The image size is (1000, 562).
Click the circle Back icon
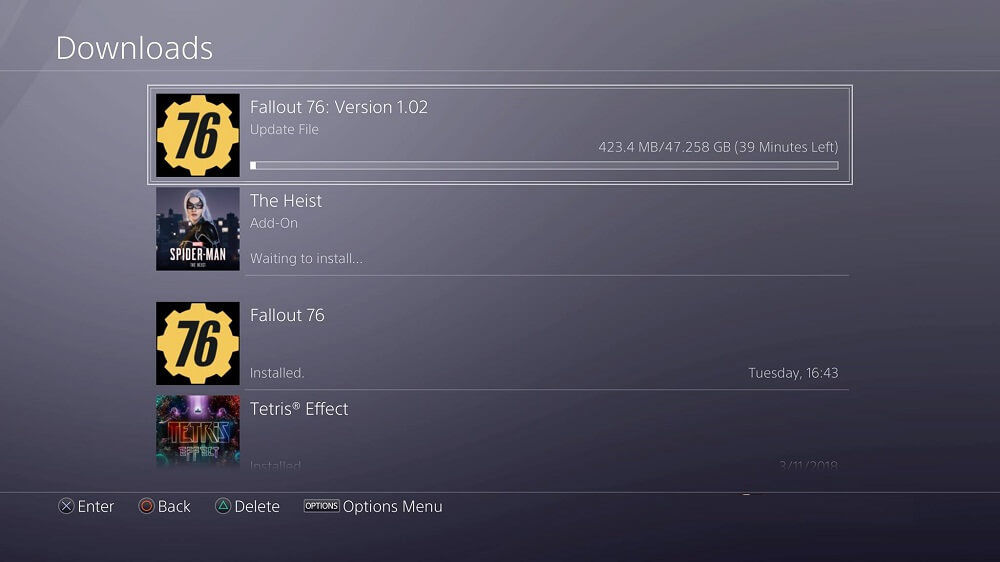click(x=147, y=507)
